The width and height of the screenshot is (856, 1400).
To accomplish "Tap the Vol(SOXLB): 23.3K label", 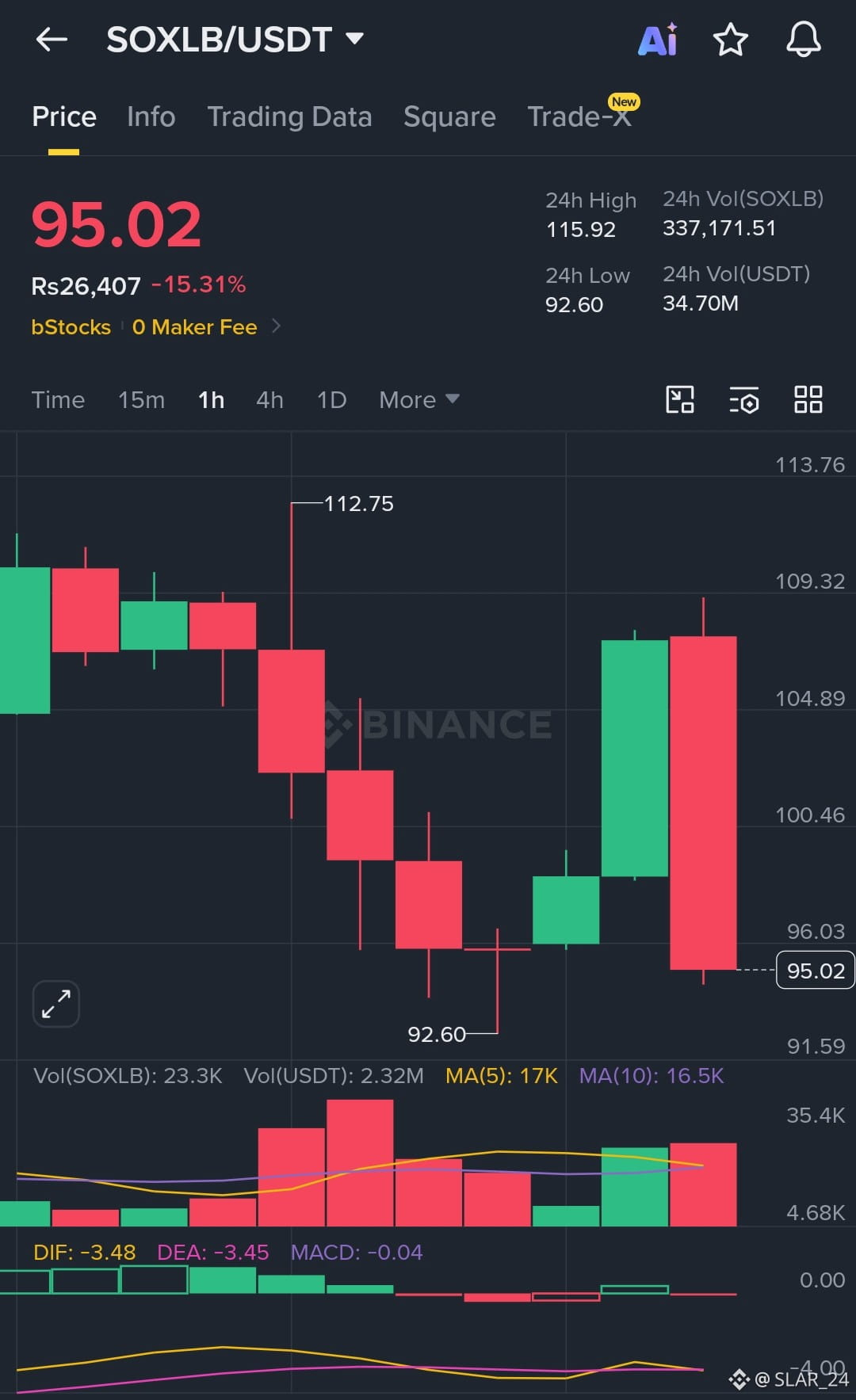I will tap(128, 1076).
